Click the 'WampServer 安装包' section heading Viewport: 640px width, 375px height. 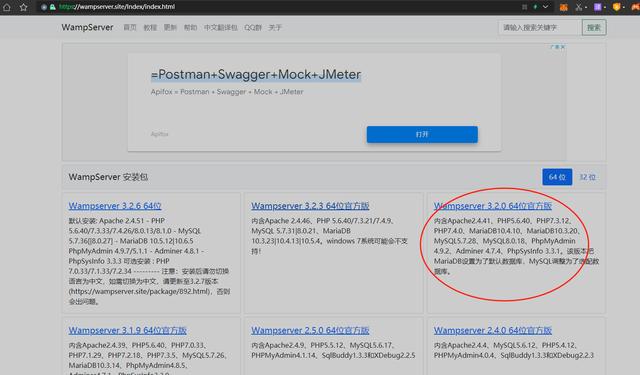click(x=108, y=177)
